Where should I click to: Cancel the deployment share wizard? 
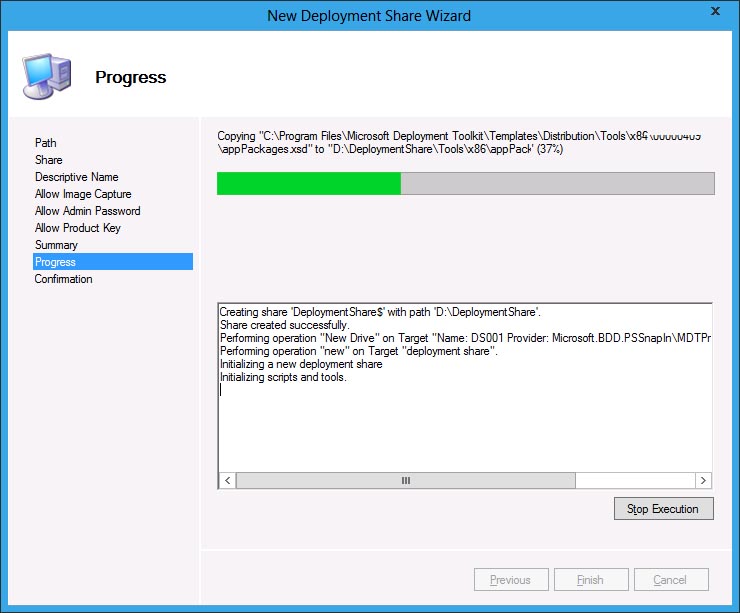[x=670, y=580]
